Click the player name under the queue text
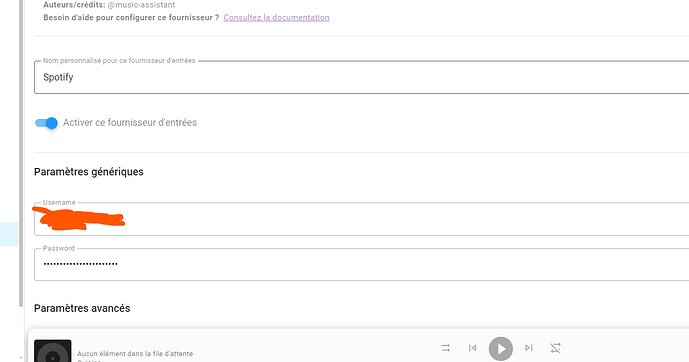This screenshot has width=689, height=362. (x=89, y=361)
